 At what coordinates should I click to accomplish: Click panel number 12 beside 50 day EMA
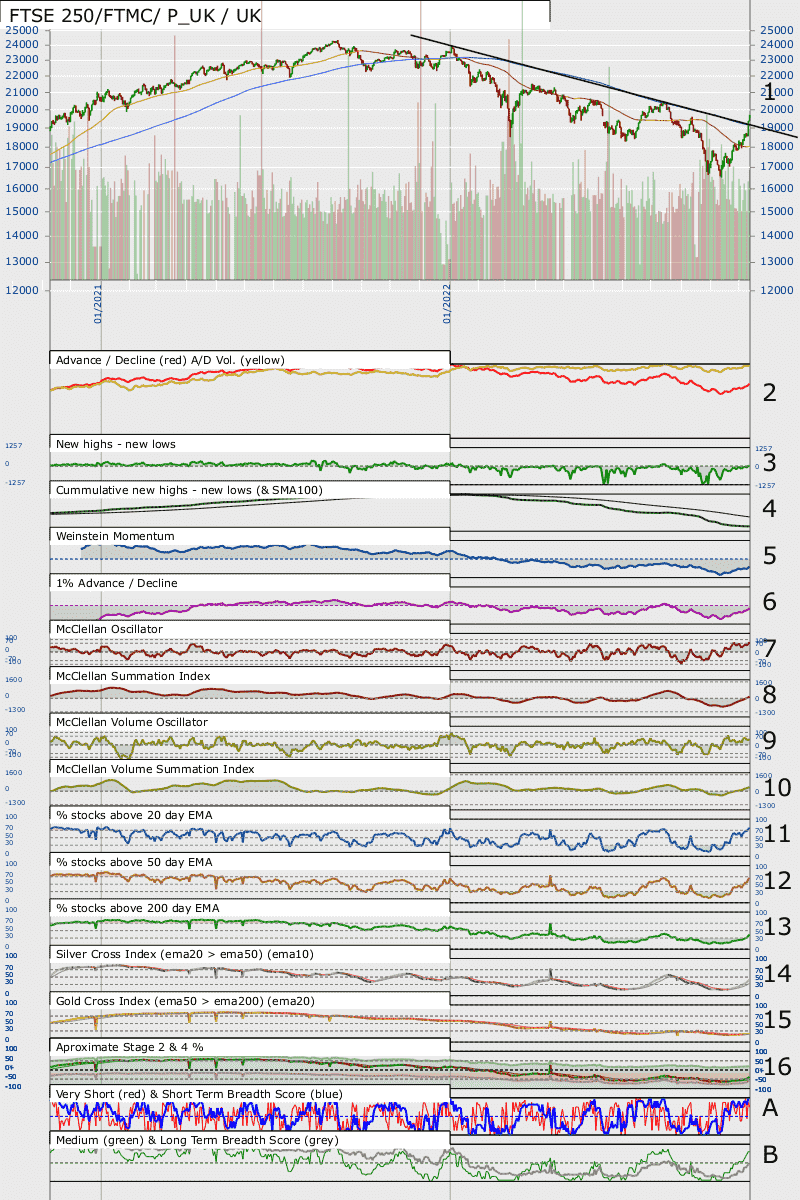[x=777, y=881]
